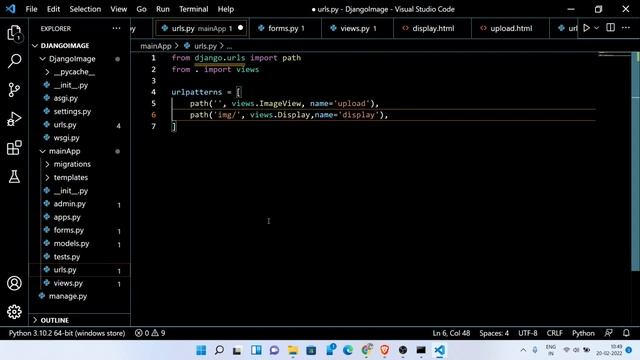Show errors and warnings in status bar
The image size is (640, 360).
point(150,333)
